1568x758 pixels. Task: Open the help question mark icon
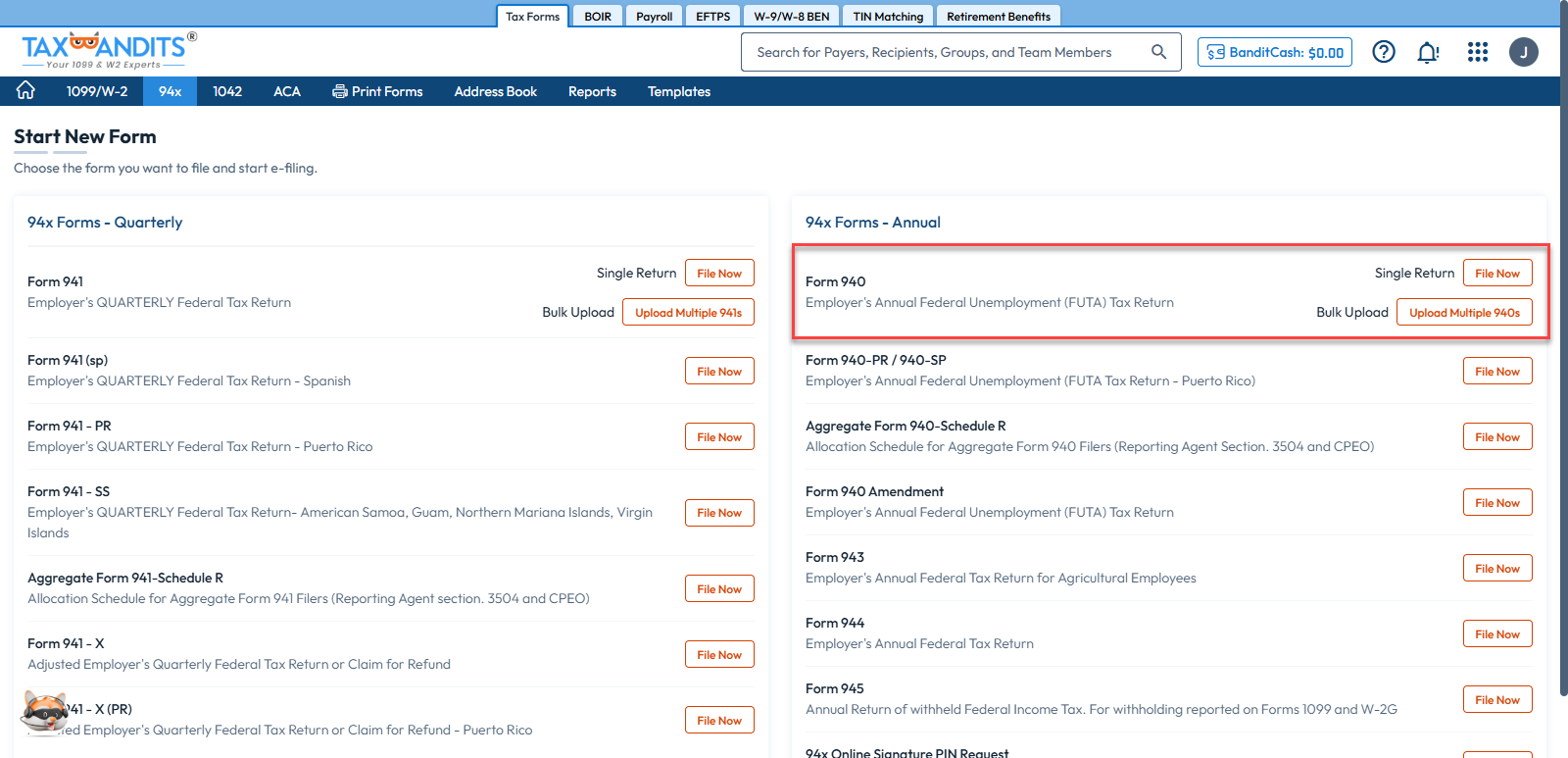click(x=1383, y=52)
